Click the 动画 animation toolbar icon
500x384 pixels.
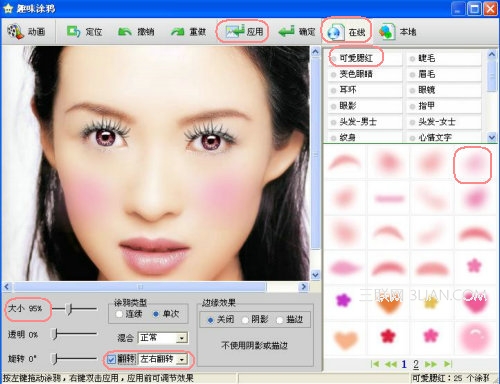[16, 32]
